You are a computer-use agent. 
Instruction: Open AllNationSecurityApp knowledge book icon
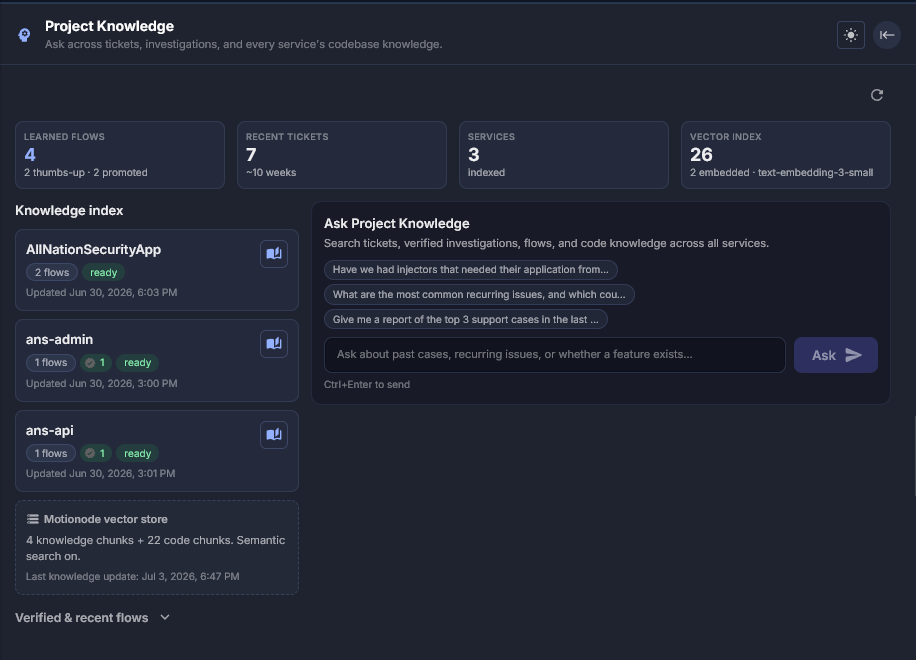(x=274, y=253)
